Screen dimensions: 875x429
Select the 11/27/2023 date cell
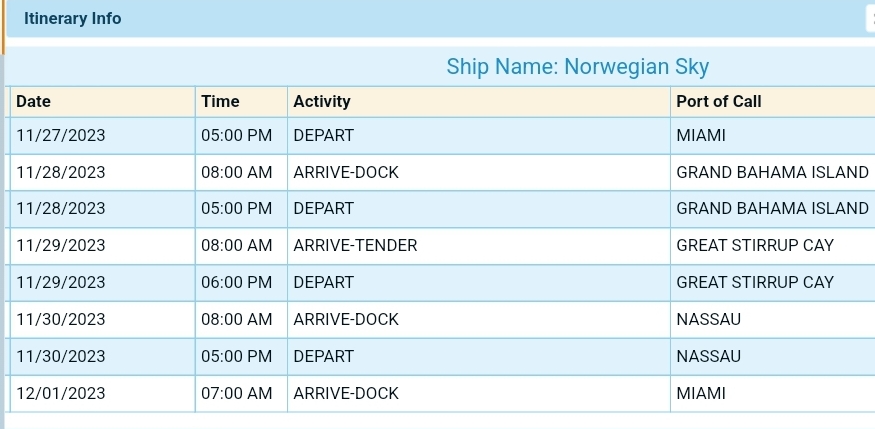[x=61, y=135]
